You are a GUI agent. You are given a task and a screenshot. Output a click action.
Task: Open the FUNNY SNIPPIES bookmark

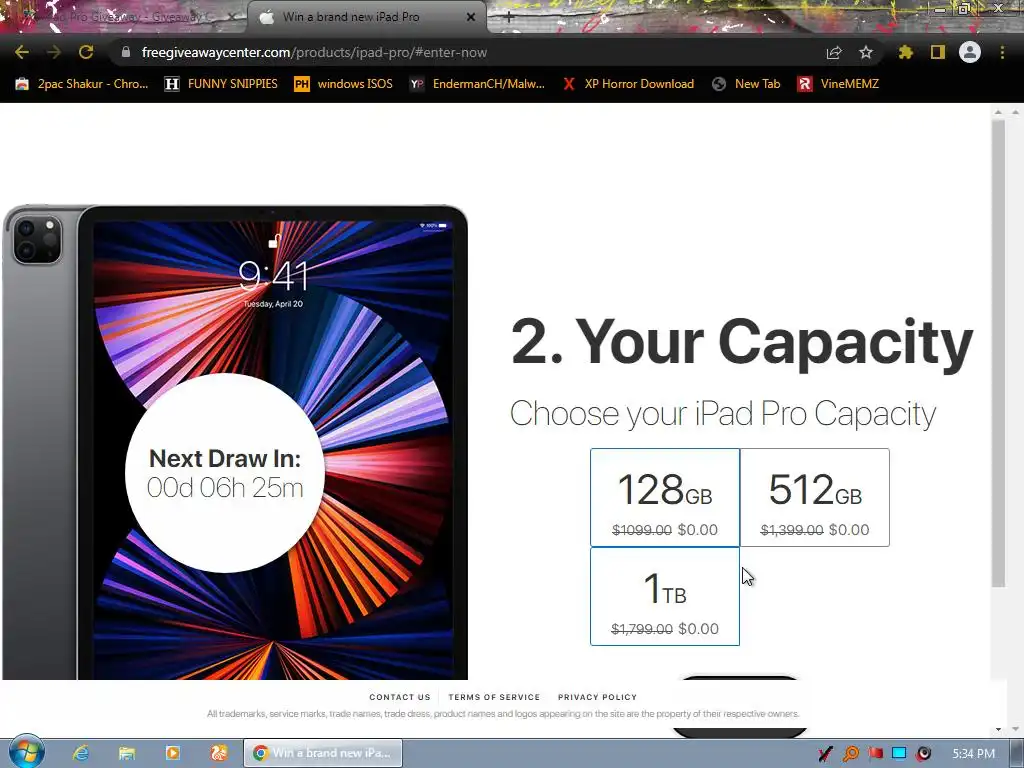[x=221, y=84]
